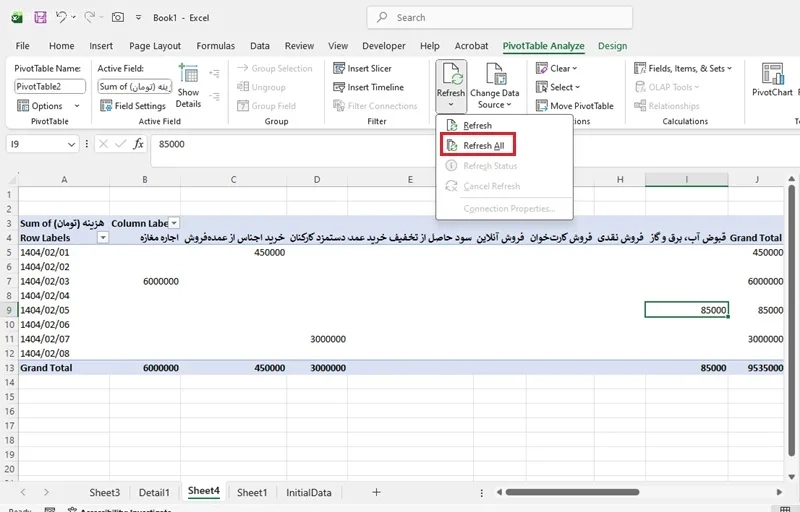Viewport: 800px width, 512px height.
Task: Click the Save icon in title bar
Action: 40,17
